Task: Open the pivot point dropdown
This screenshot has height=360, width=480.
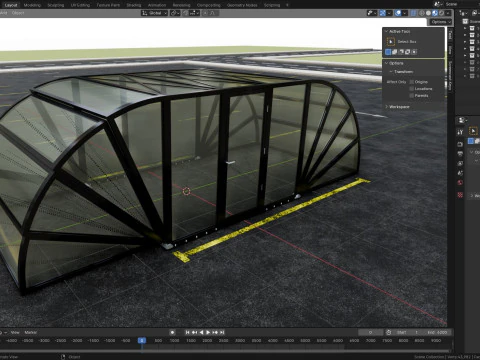Action: point(175,13)
